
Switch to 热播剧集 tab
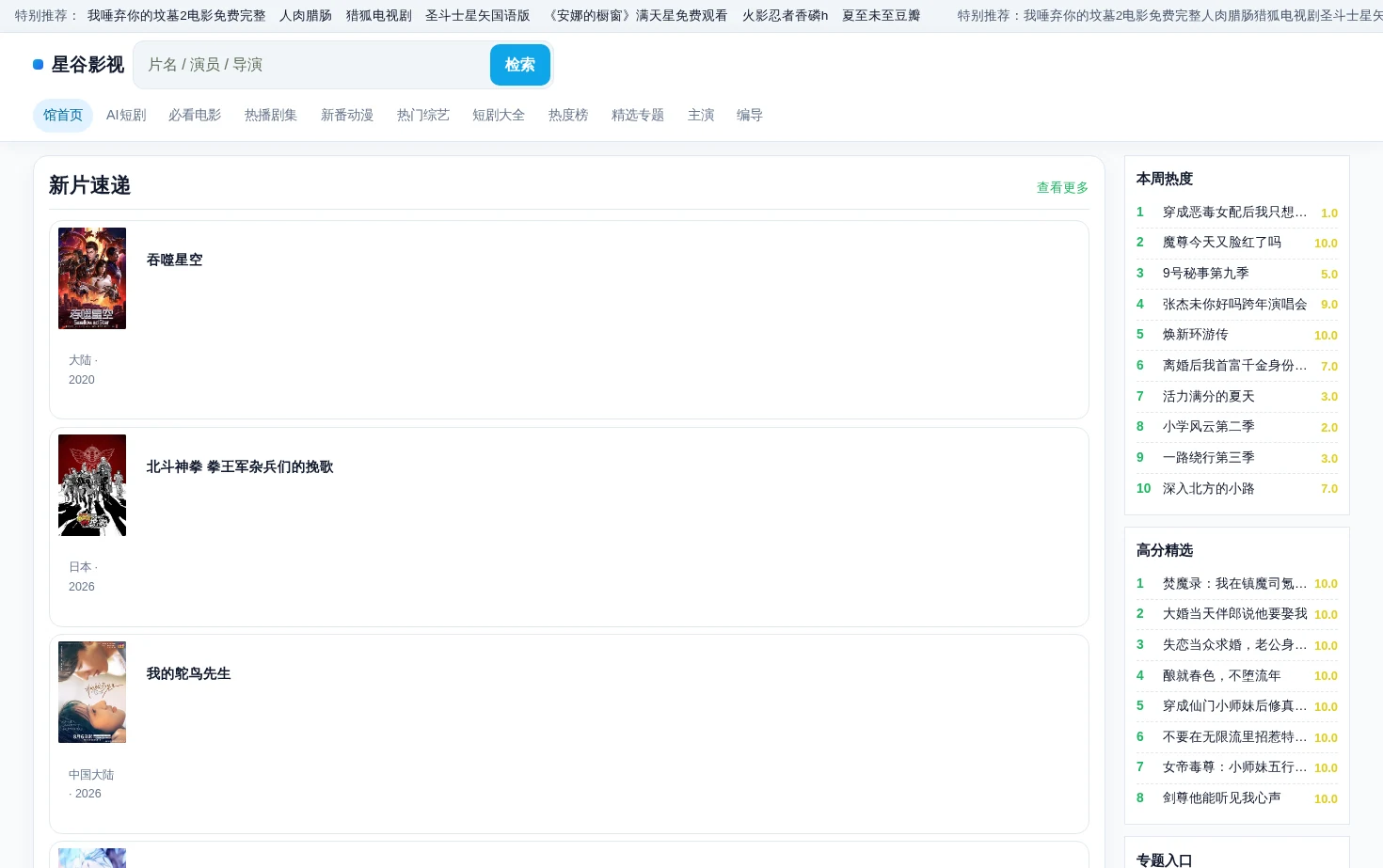[x=271, y=116]
